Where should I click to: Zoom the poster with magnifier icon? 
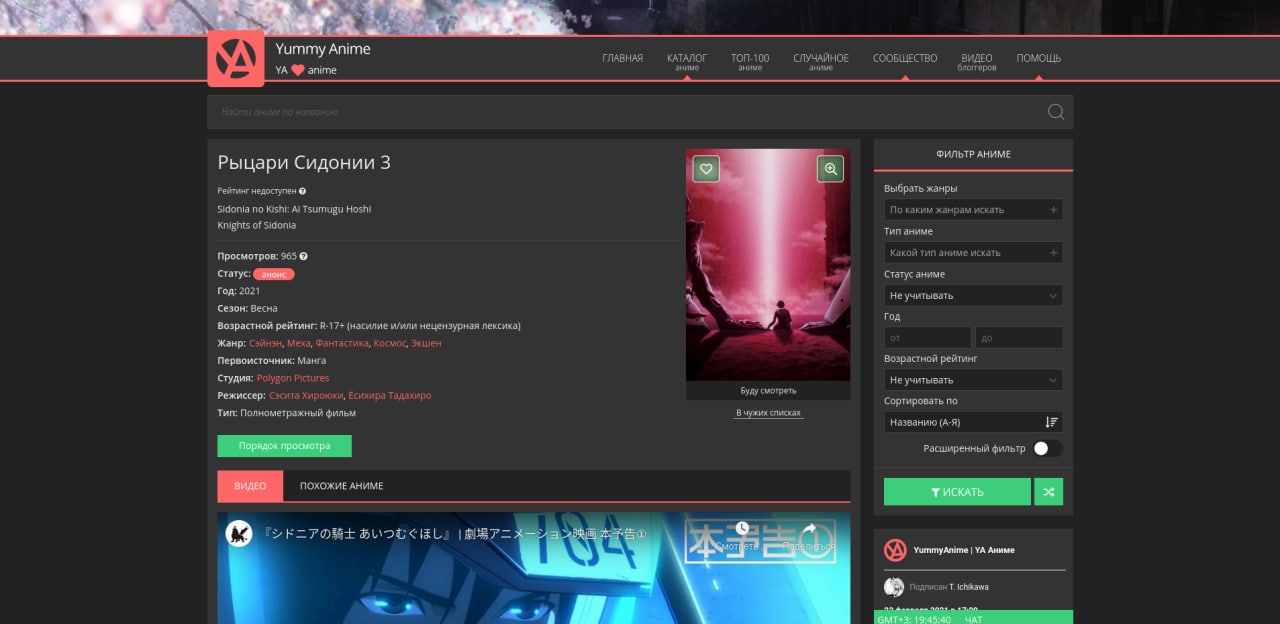830,169
